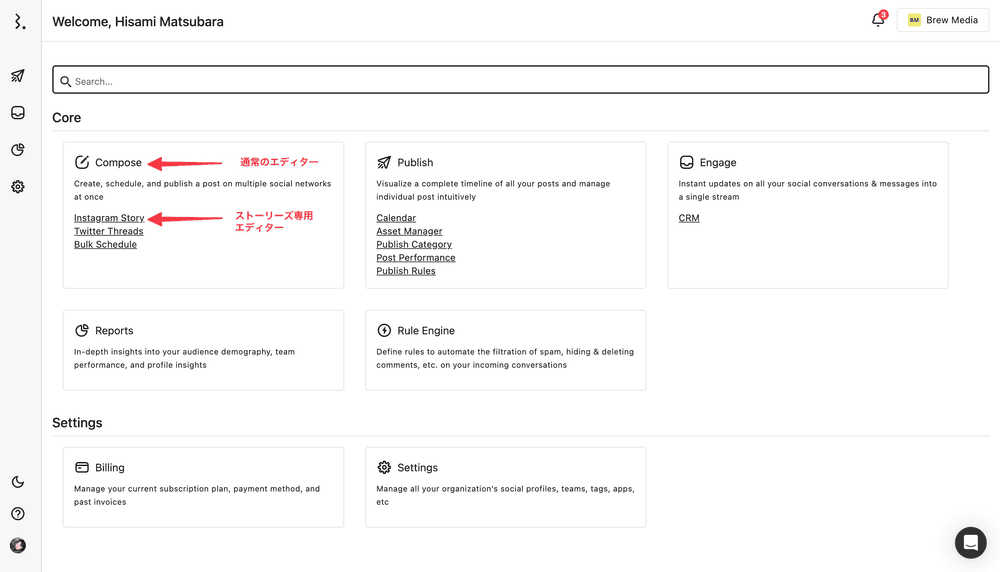Open the Asset Manager link
Image resolution: width=1000 pixels, height=572 pixels.
pyautogui.click(x=409, y=231)
